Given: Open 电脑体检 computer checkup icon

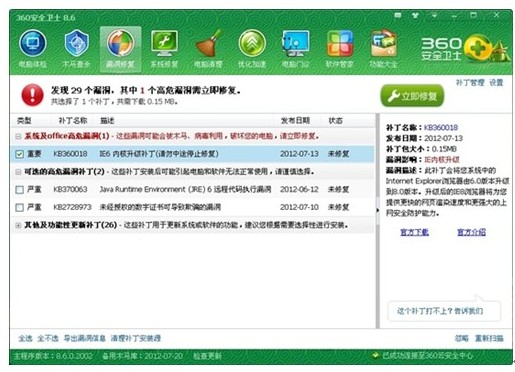Looking at the screenshot, I should 32,49.
